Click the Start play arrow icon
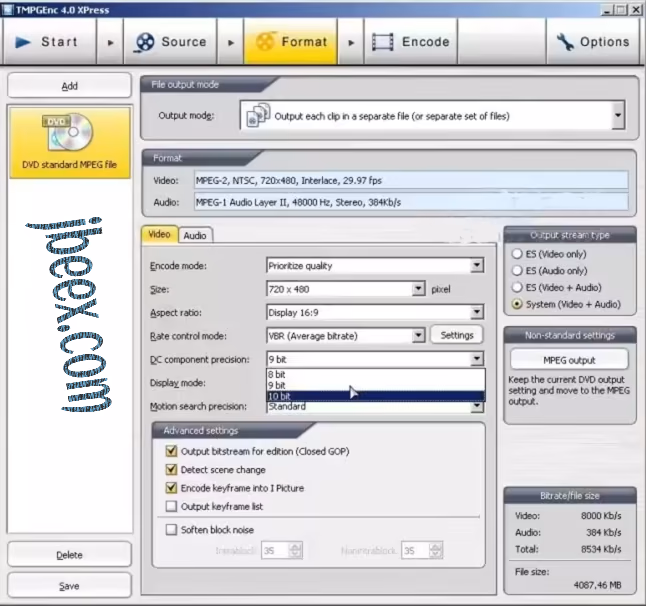Image resolution: width=646 pixels, height=606 pixels. pos(23,42)
